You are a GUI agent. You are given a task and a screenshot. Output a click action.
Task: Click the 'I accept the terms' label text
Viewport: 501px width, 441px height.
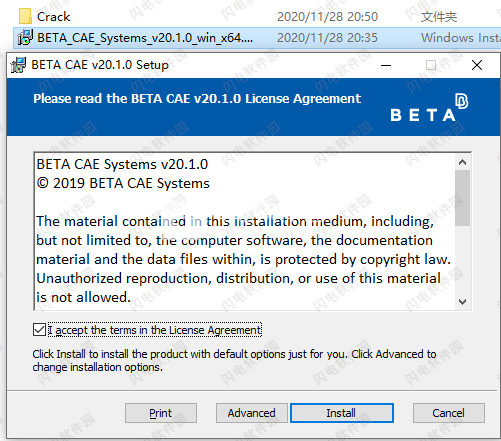coord(155,330)
